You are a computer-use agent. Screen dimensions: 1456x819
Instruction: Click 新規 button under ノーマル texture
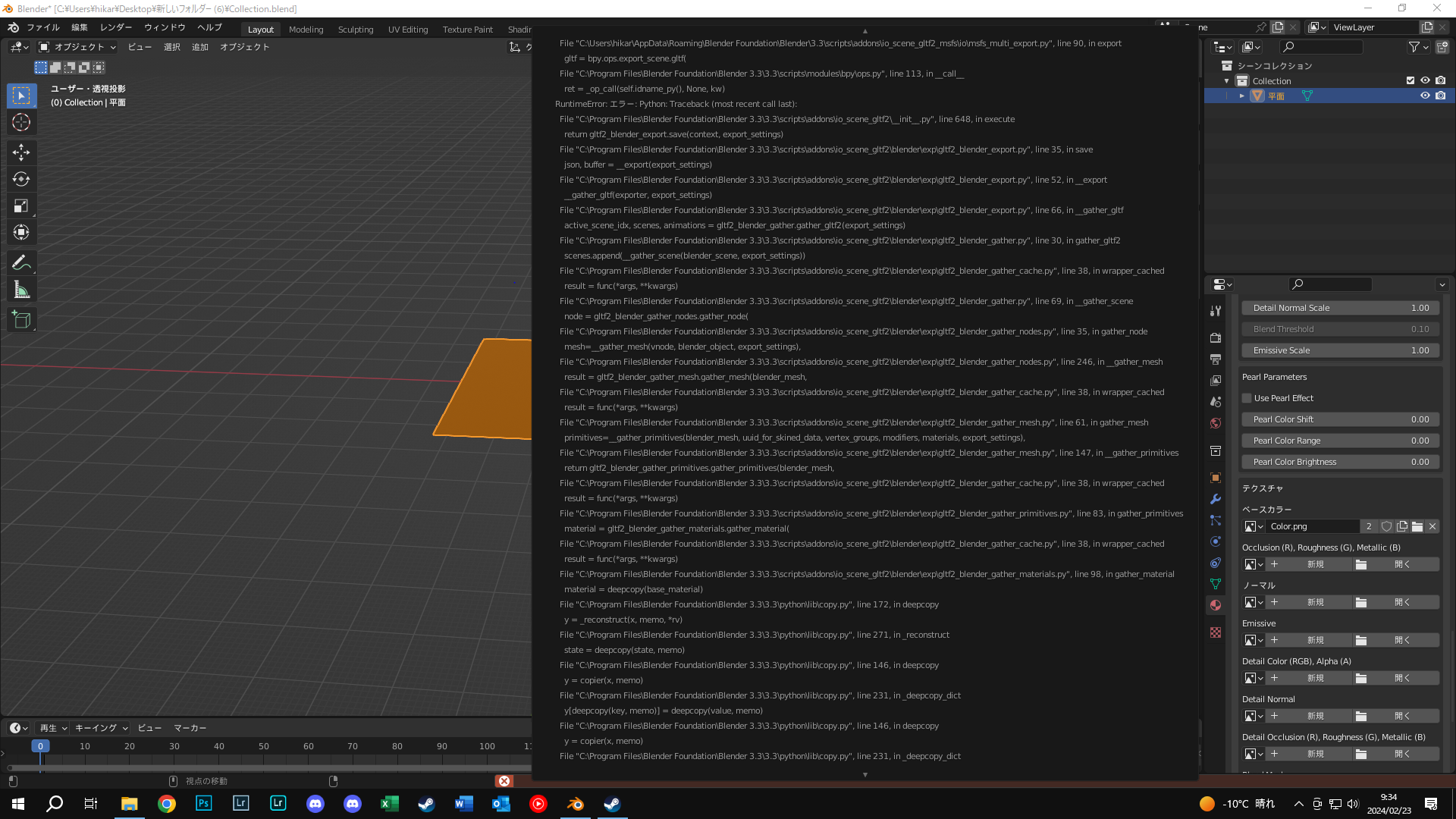coord(1314,602)
